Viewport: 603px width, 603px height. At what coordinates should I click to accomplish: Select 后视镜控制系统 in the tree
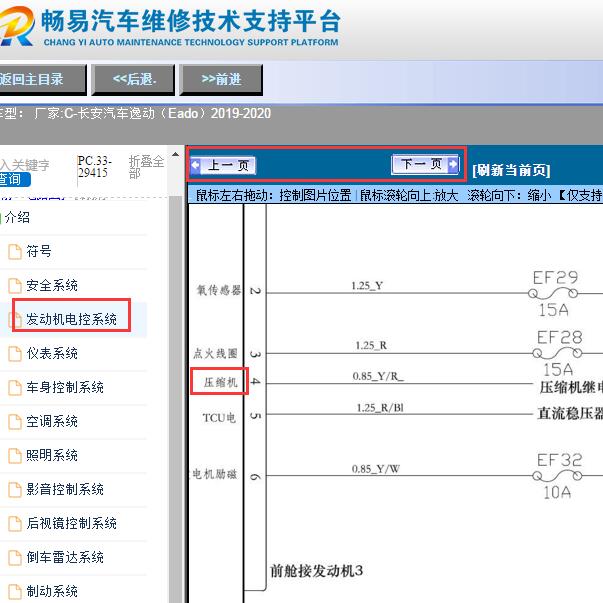point(72,523)
